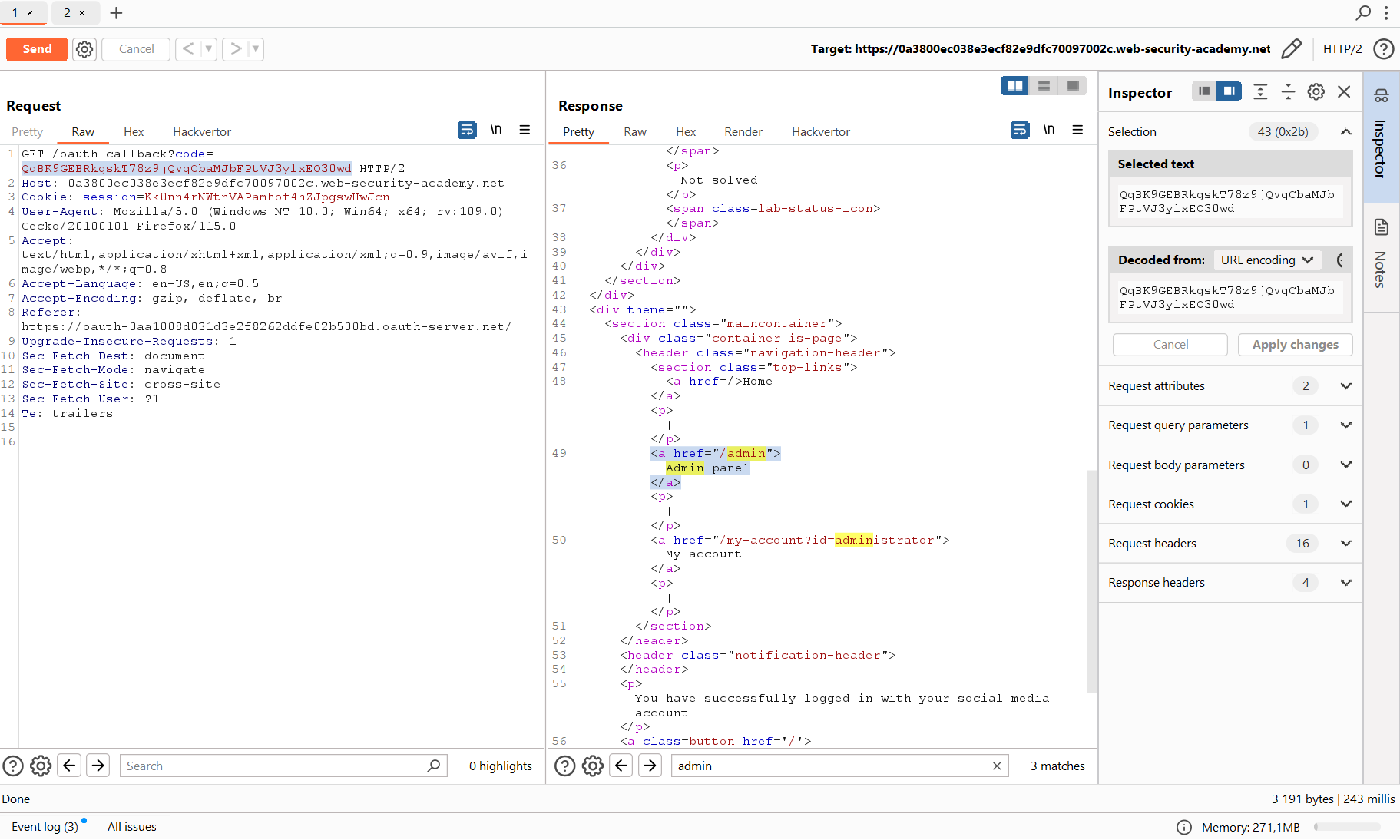Viewport: 1400px width, 840px height.
Task: Open the Decoded from URL encoding dropdown
Action: (x=1267, y=260)
